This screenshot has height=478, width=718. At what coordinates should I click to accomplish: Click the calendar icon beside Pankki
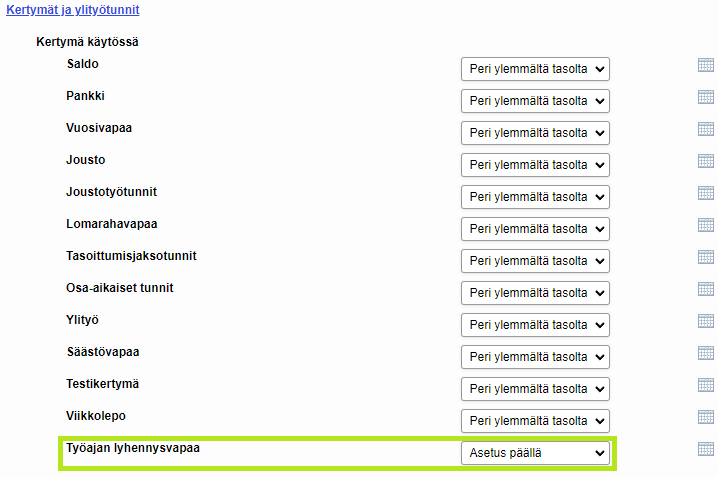point(706,97)
